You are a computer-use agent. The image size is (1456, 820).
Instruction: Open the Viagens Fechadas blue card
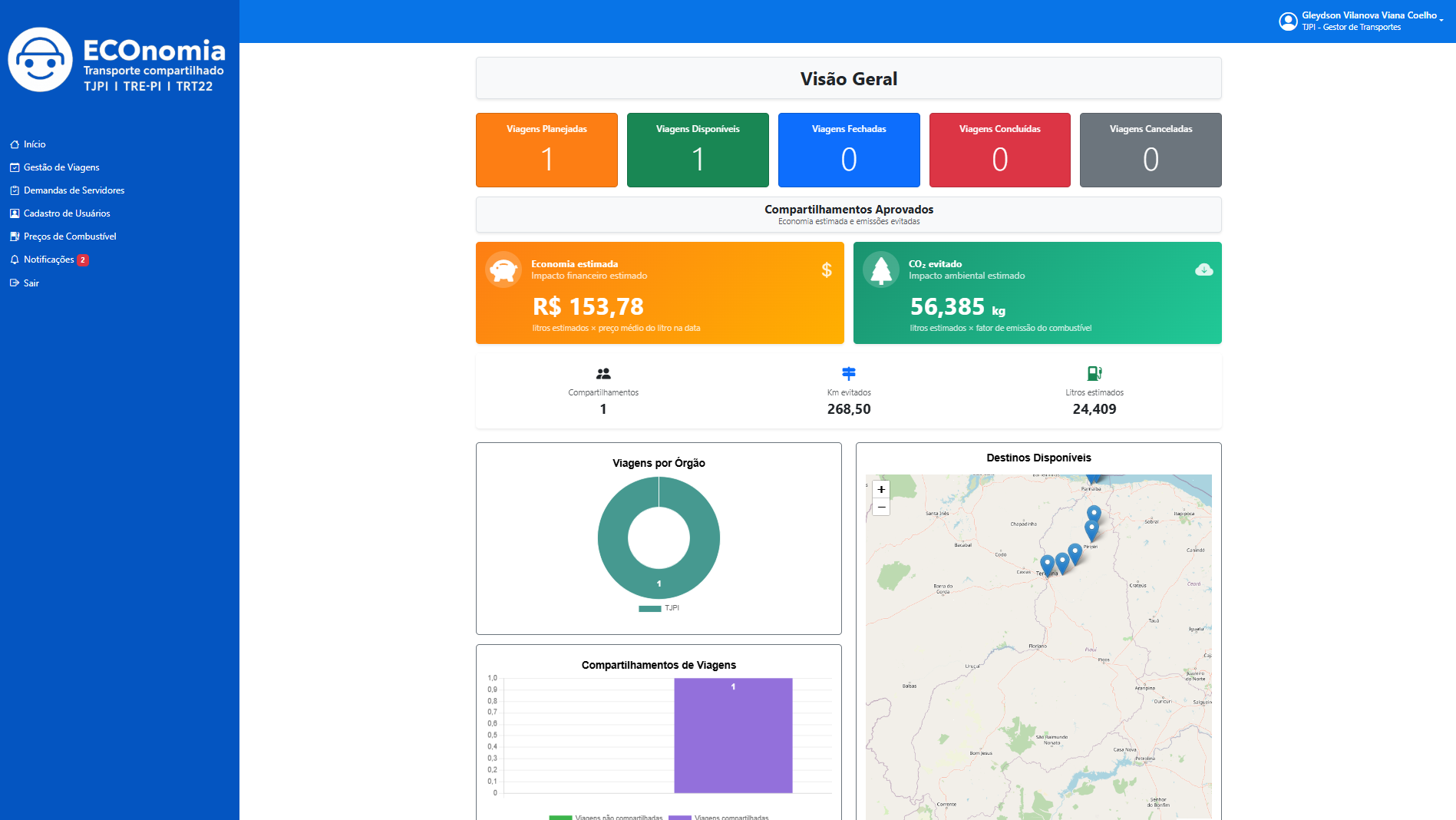[x=849, y=150]
